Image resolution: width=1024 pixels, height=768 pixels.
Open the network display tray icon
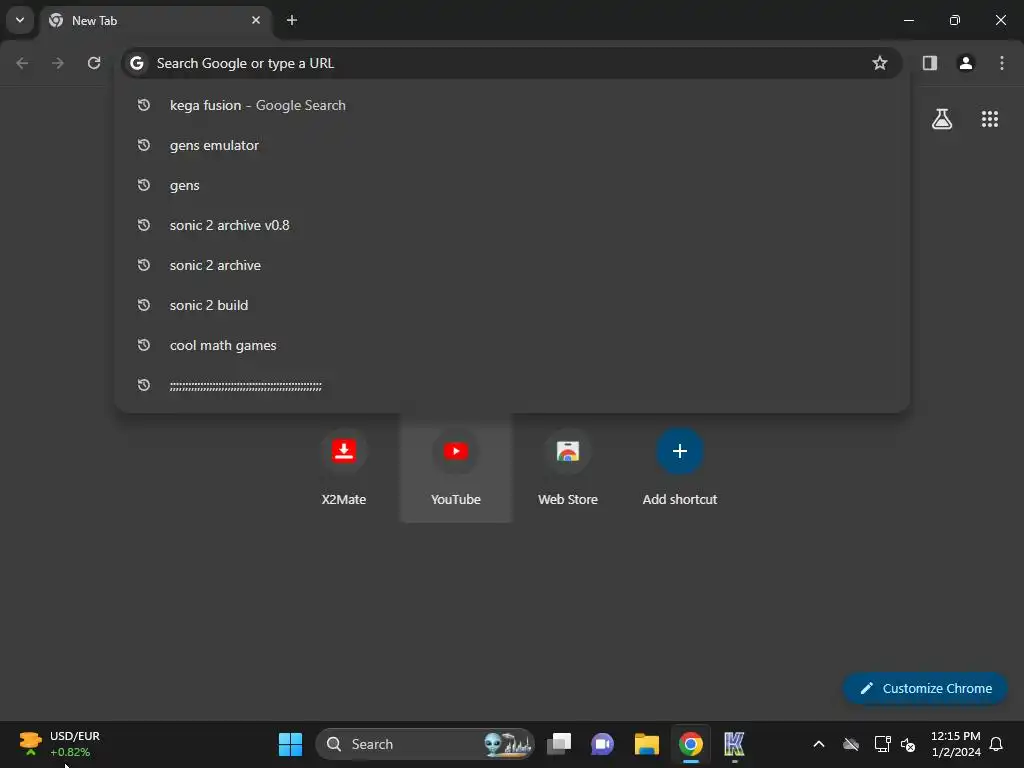coord(882,744)
